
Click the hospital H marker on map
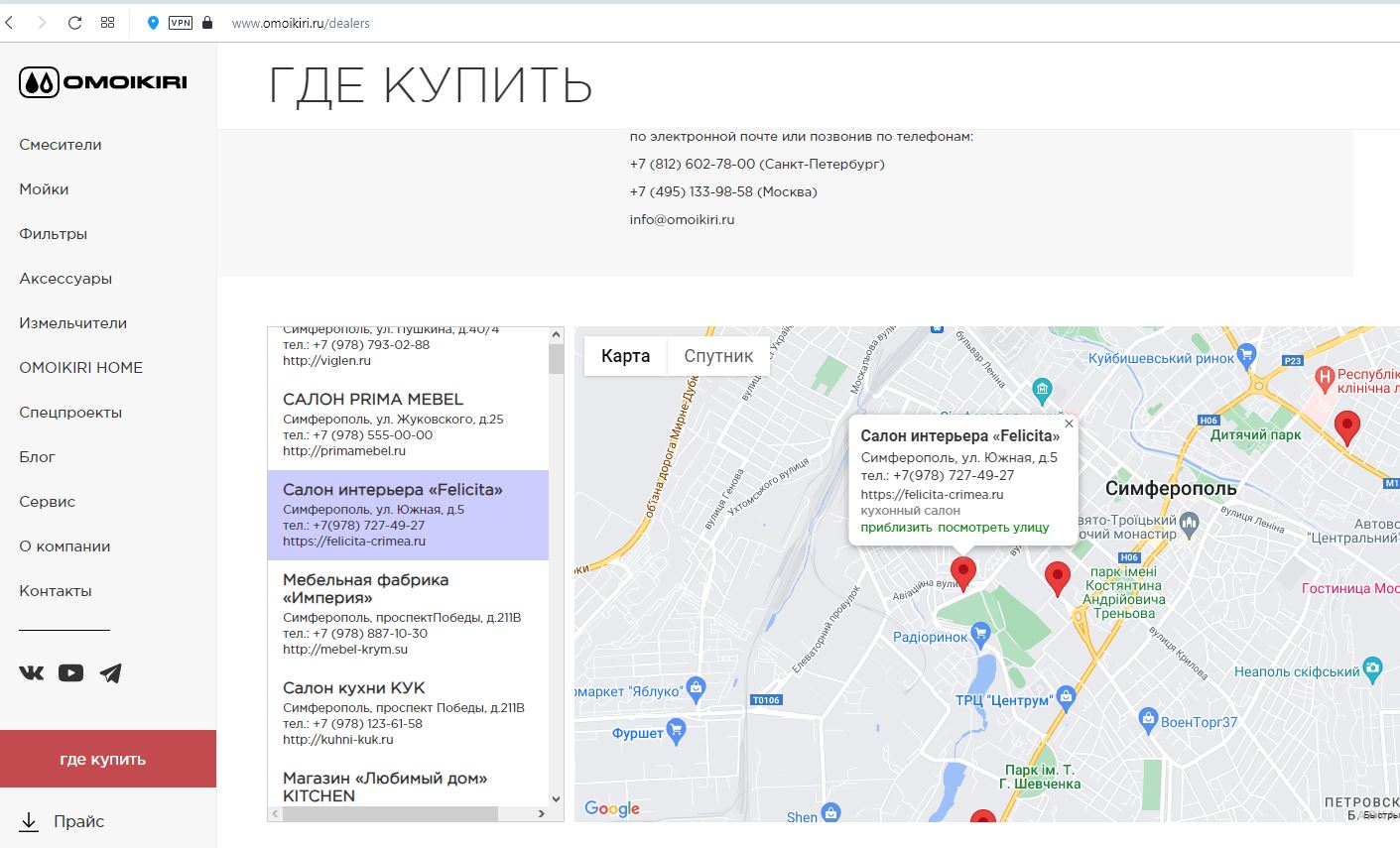tap(1324, 378)
